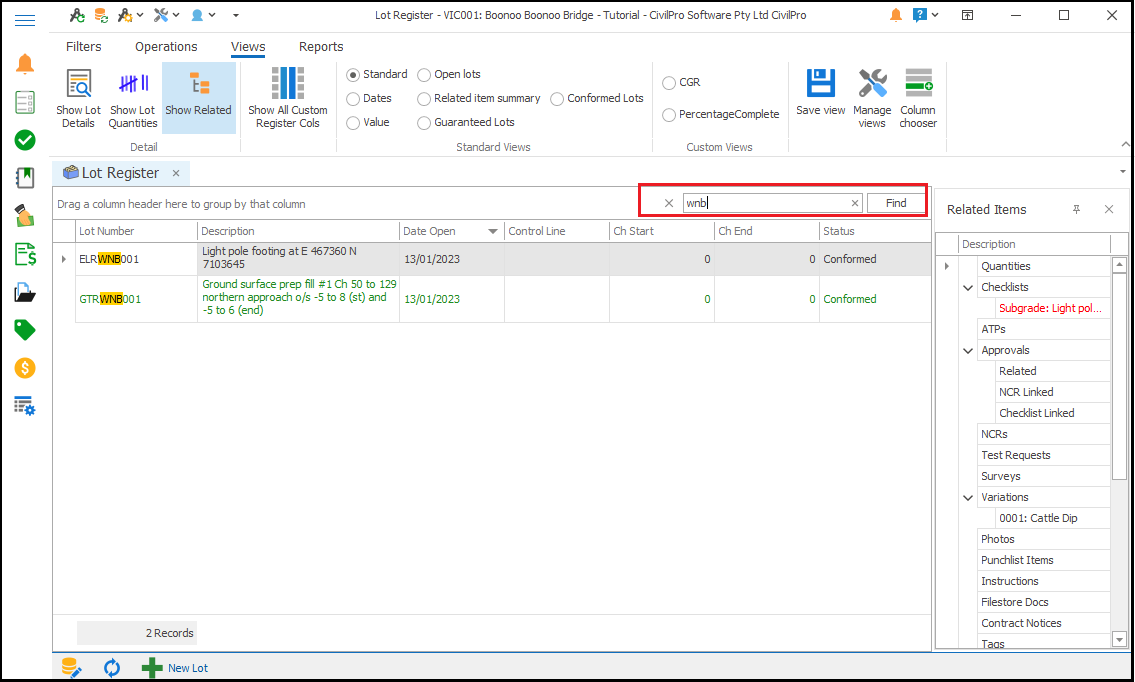Screen dimensions: 1135x682
Task: Open the checklist register sidebar icon
Action: (25, 102)
